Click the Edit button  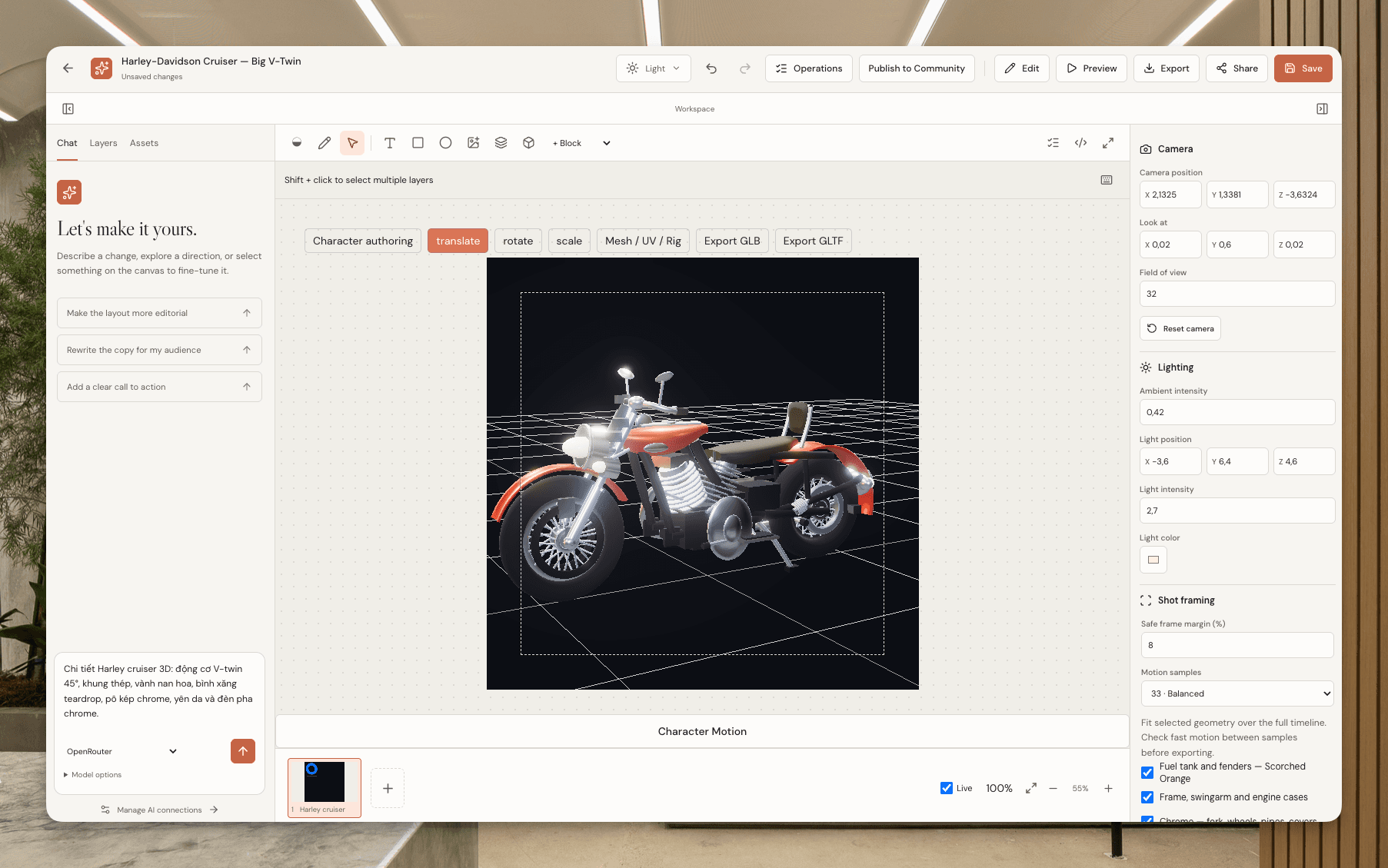pyautogui.click(x=1022, y=68)
